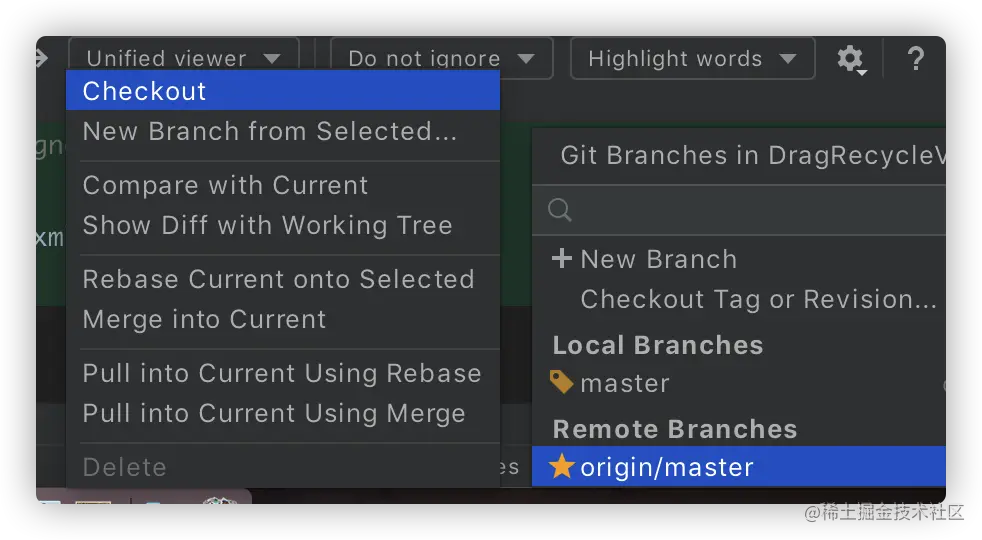Open Show Diff with Working Tree
The image size is (982, 540).
pyautogui.click(x=283, y=226)
